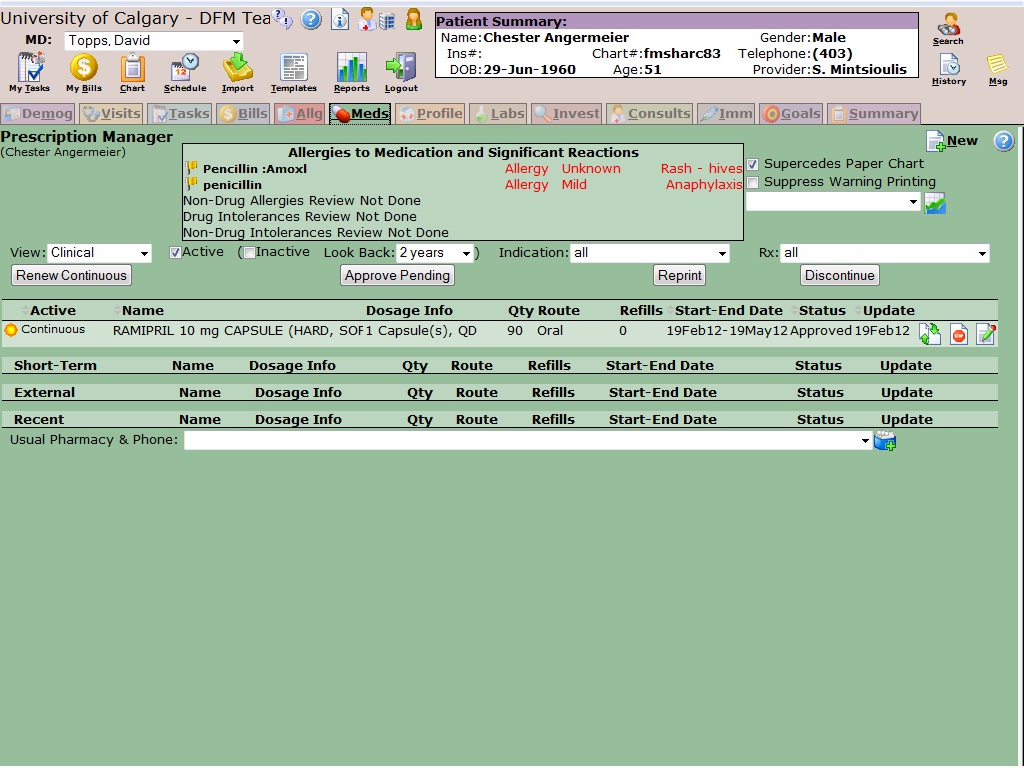
Task: Open patient Search icon
Action: (x=948, y=27)
